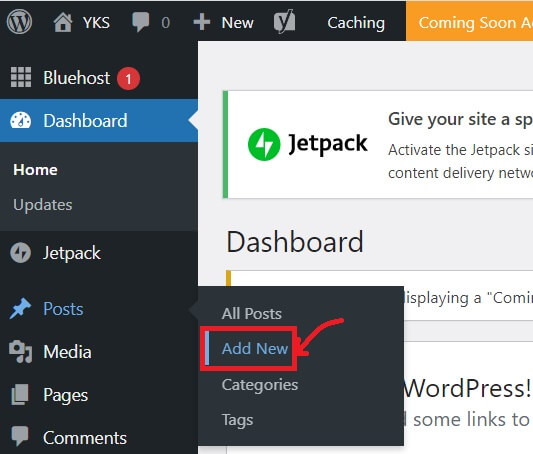Click the comments bubble icon in admin bar
The height and width of the screenshot is (454, 533).
point(140,22)
